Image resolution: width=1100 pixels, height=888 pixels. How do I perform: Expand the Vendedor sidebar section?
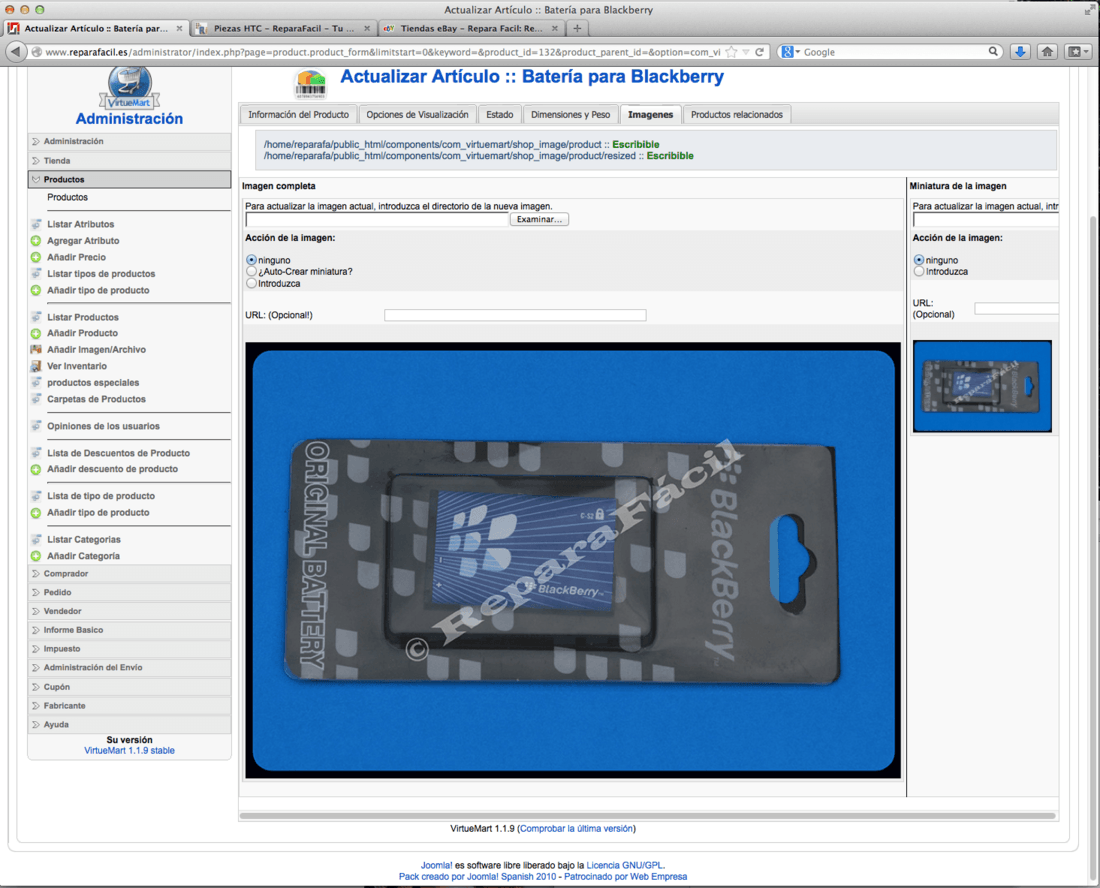pyautogui.click(x=130, y=612)
